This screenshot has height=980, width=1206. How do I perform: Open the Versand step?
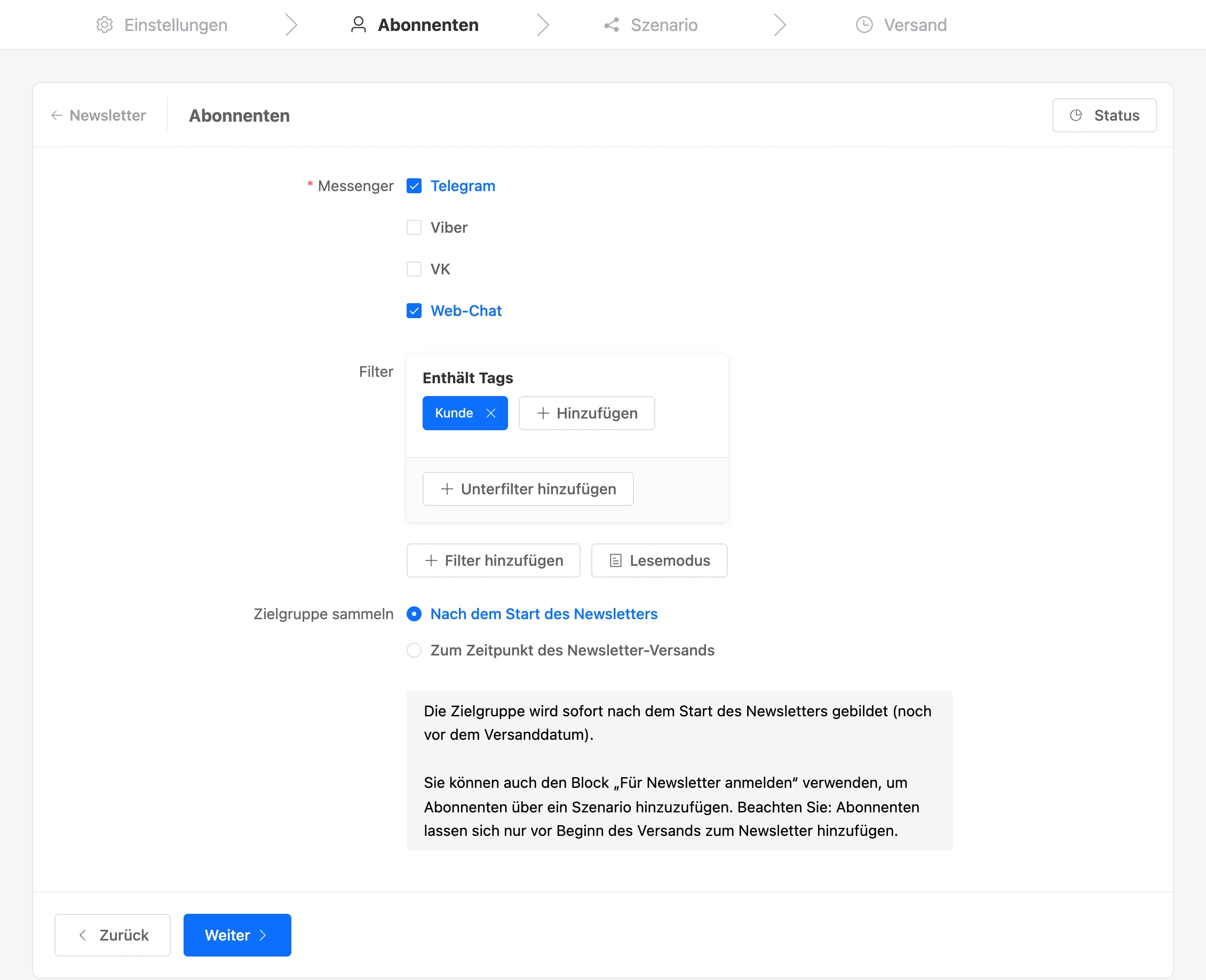tap(901, 25)
